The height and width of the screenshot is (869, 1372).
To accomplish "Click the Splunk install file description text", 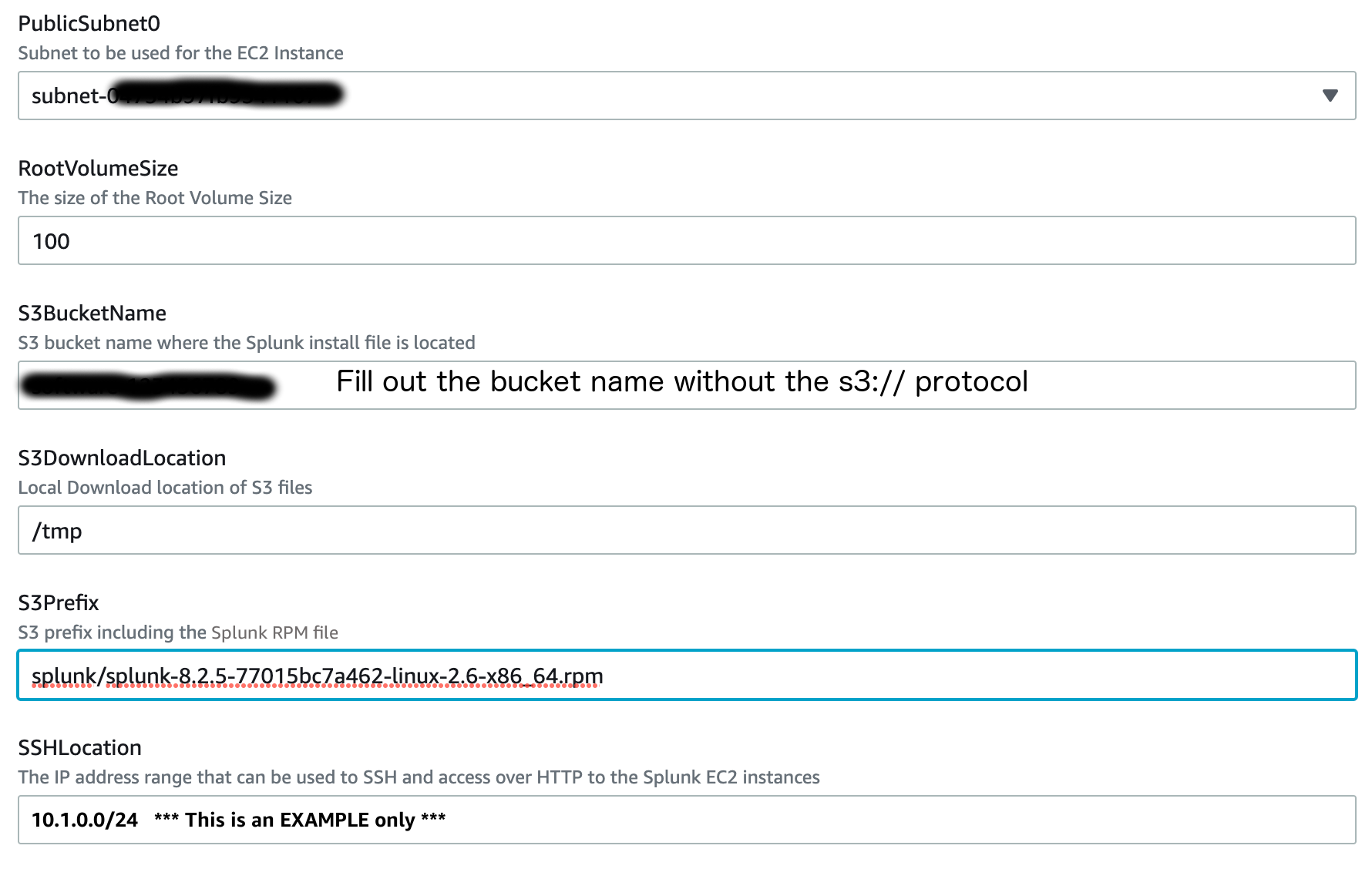I will 246,343.
